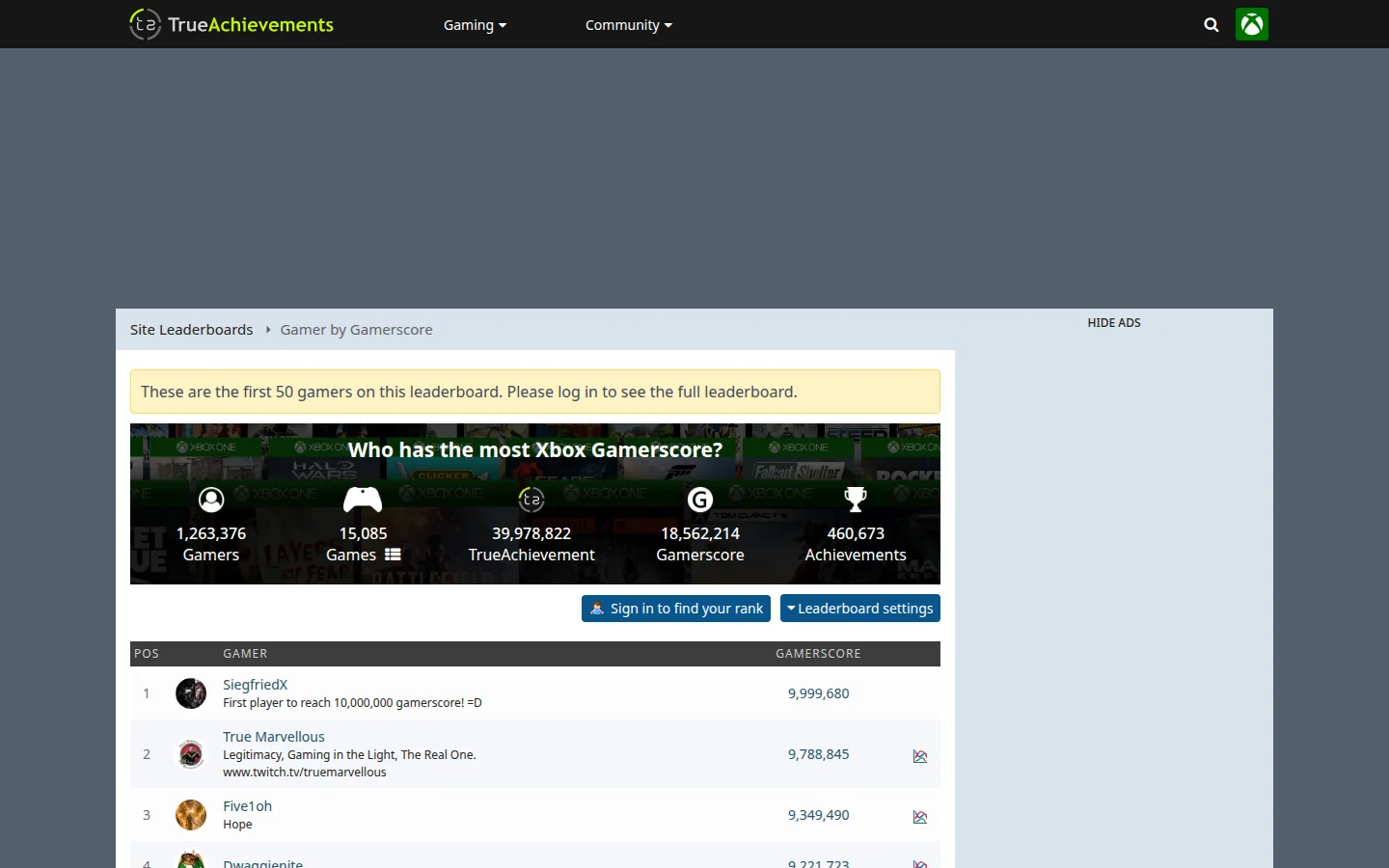Click 39,978,822 TrueAchievement stat

click(531, 544)
